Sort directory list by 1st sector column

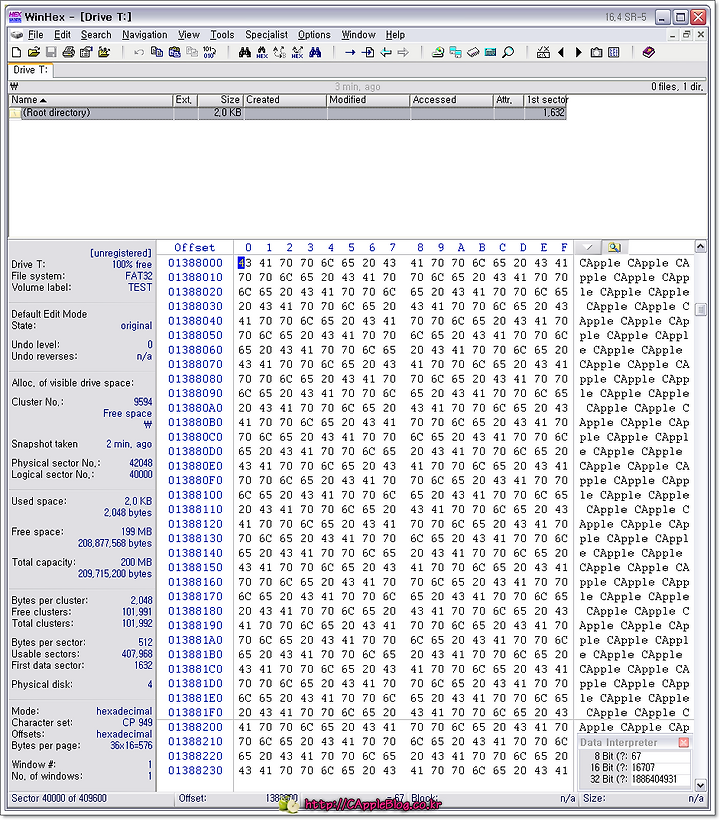click(545, 100)
